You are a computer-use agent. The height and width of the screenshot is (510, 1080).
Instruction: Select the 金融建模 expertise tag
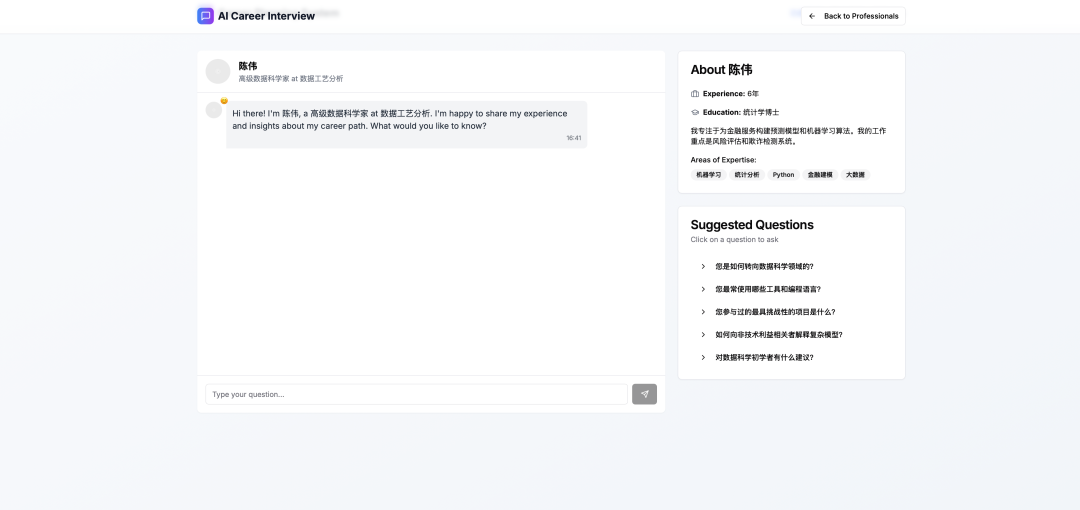coord(820,175)
